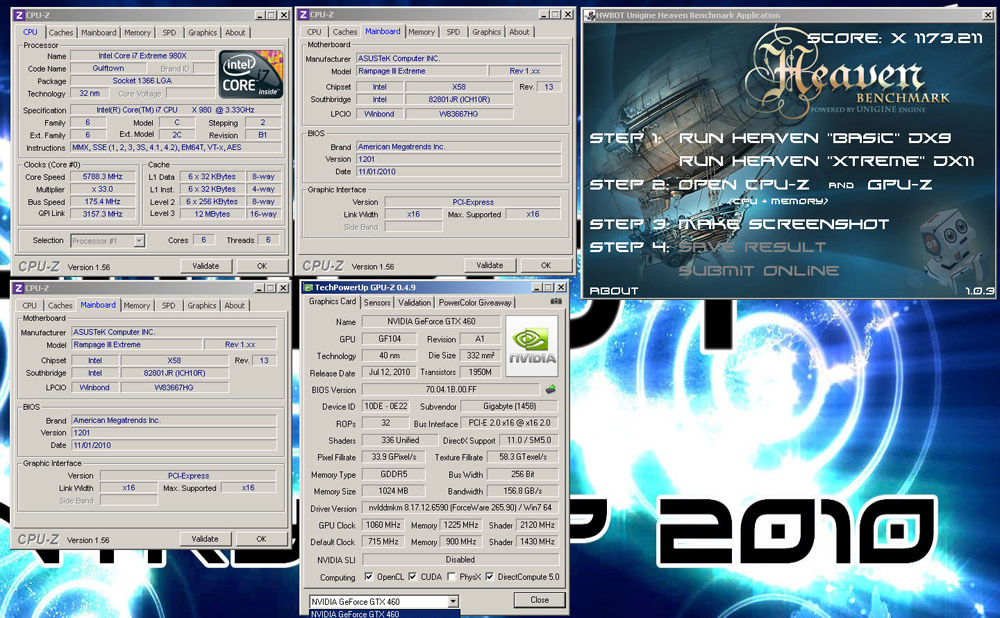Click the GPU Clock 1060 MHz field
The image size is (1000, 618).
point(383,525)
